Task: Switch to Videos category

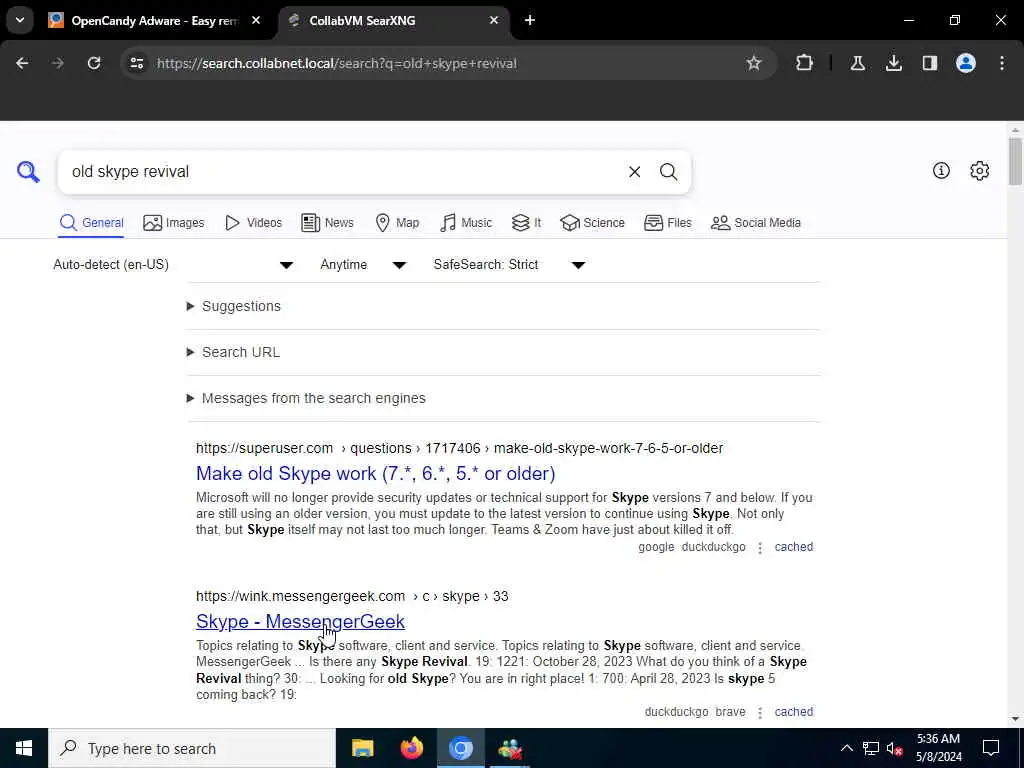Action: click(x=253, y=223)
